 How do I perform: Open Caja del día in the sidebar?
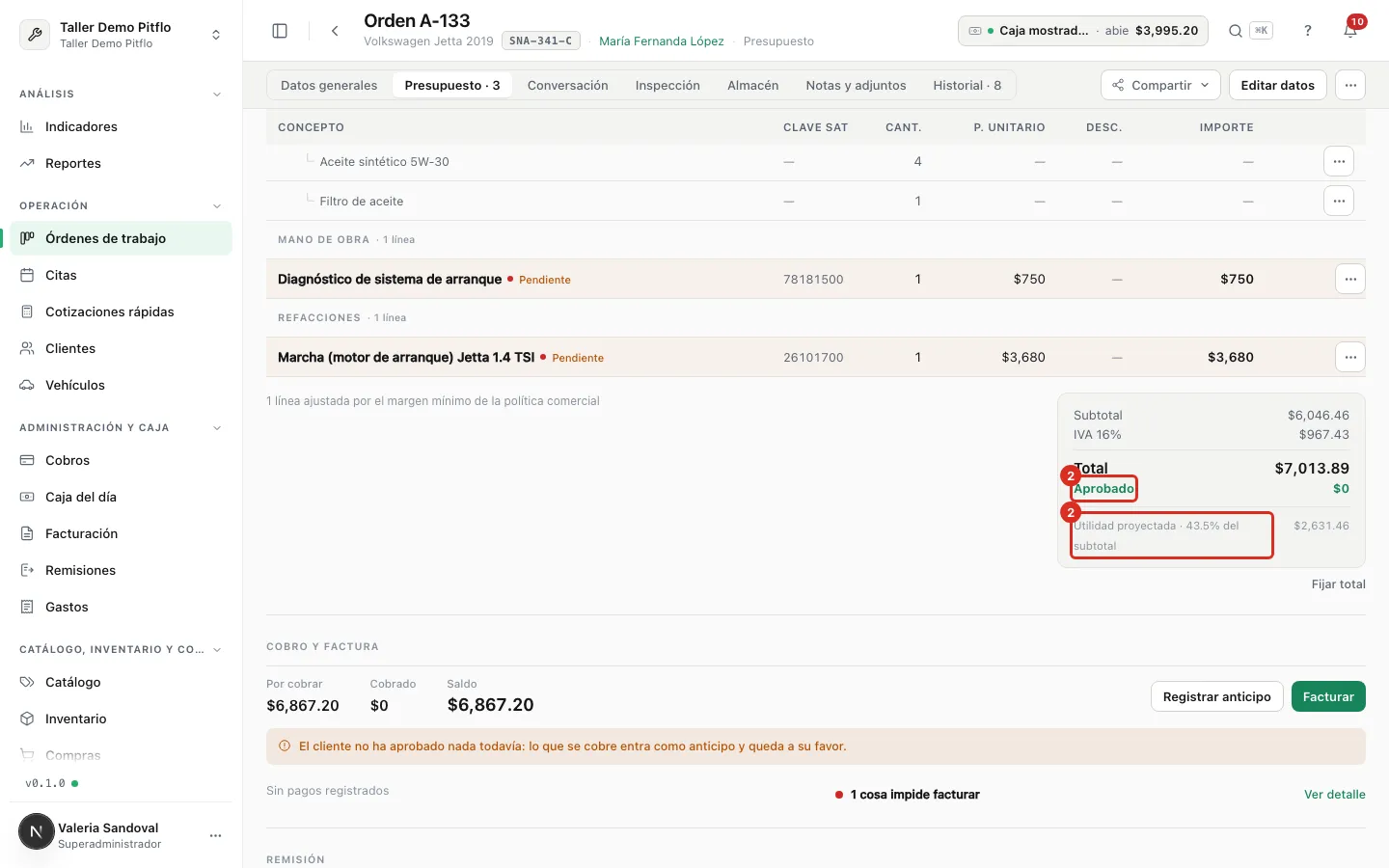[x=121, y=497]
